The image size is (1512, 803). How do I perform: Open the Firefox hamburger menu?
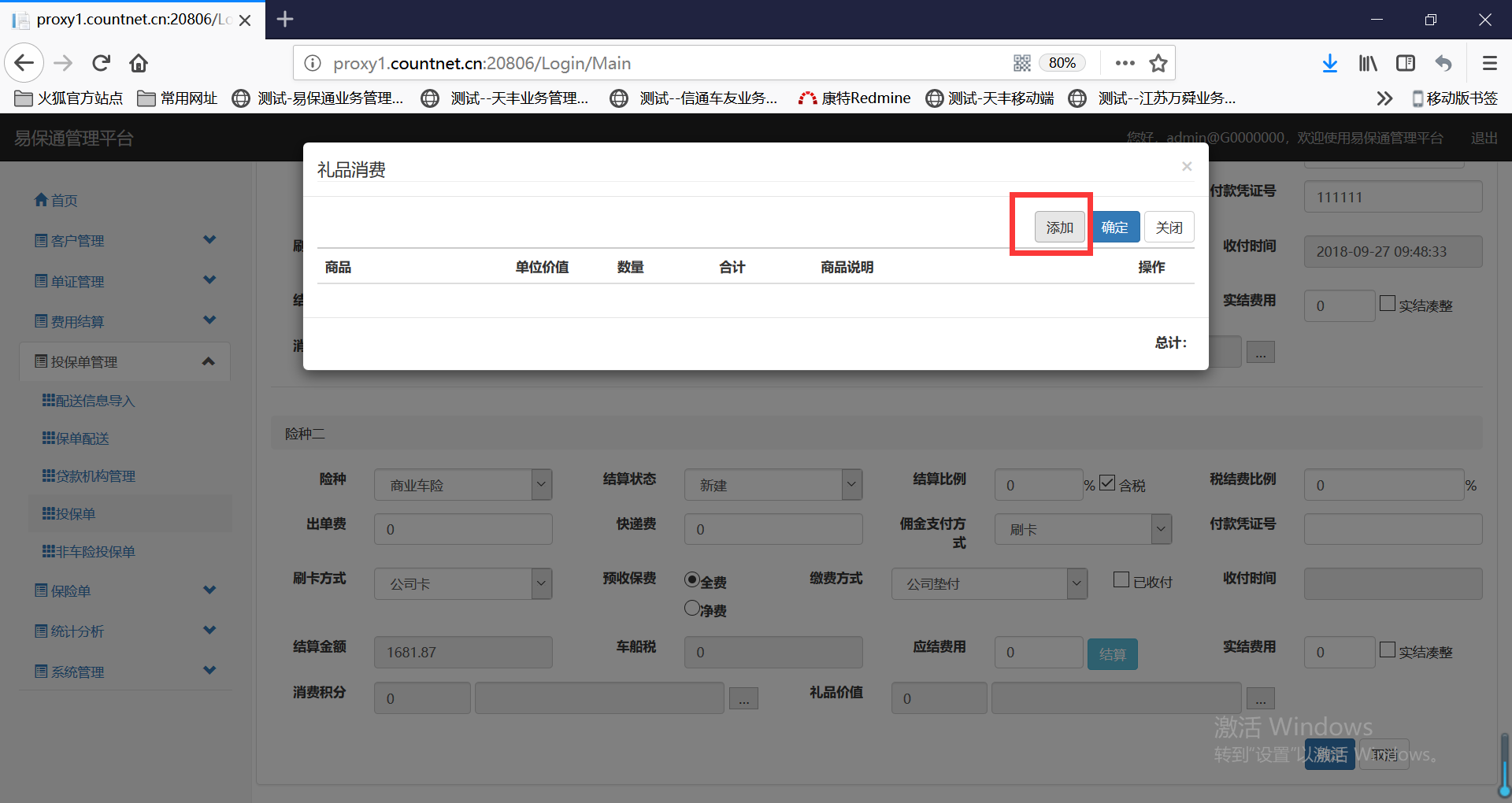point(1489,63)
